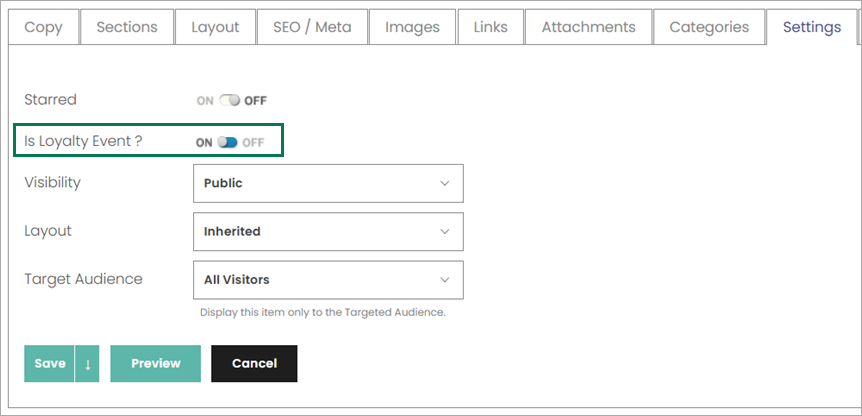View the Attachments tab

coord(588,27)
